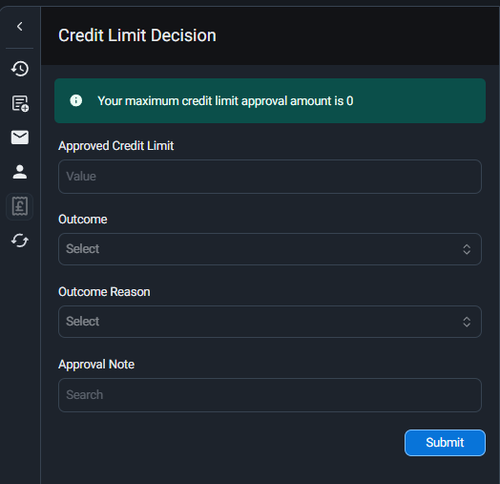Open the history clock icon
The image size is (500, 484).
(x=20, y=69)
